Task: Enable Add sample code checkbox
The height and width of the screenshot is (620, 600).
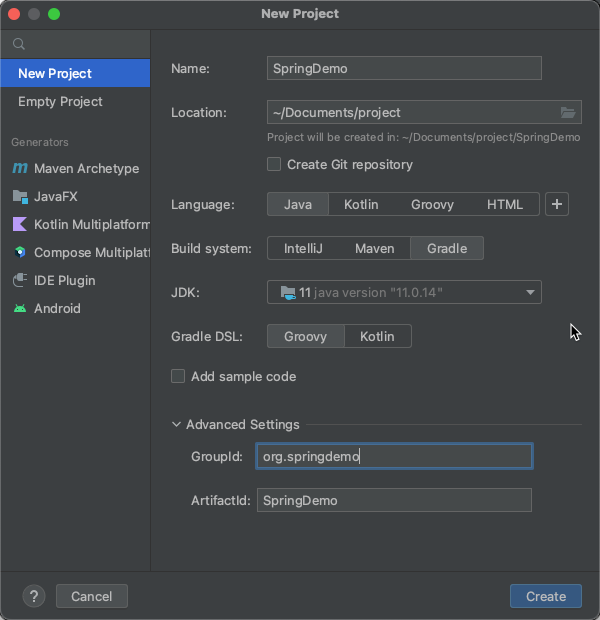Action: (178, 376)
